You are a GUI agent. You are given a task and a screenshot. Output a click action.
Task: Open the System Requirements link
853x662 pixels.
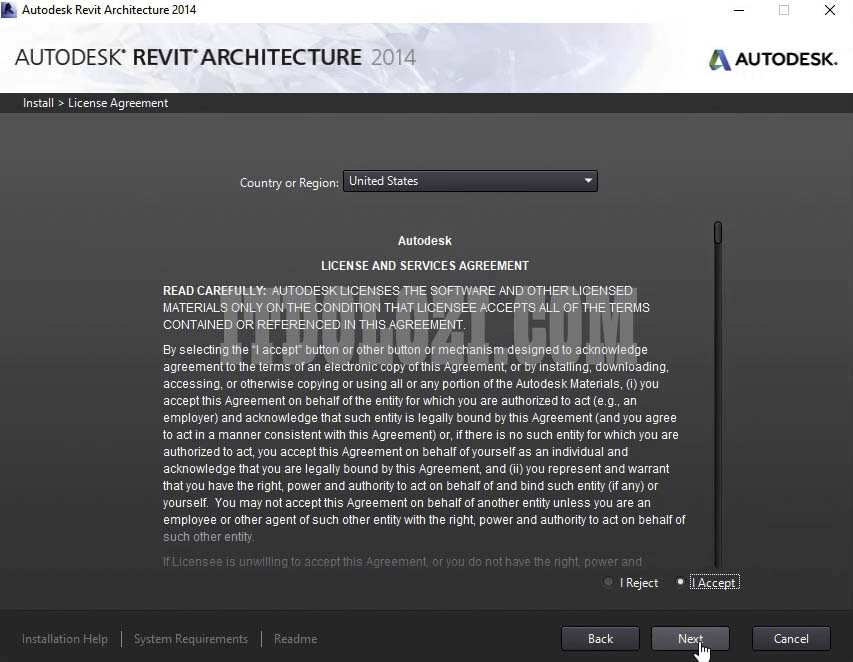coord(190,639)
